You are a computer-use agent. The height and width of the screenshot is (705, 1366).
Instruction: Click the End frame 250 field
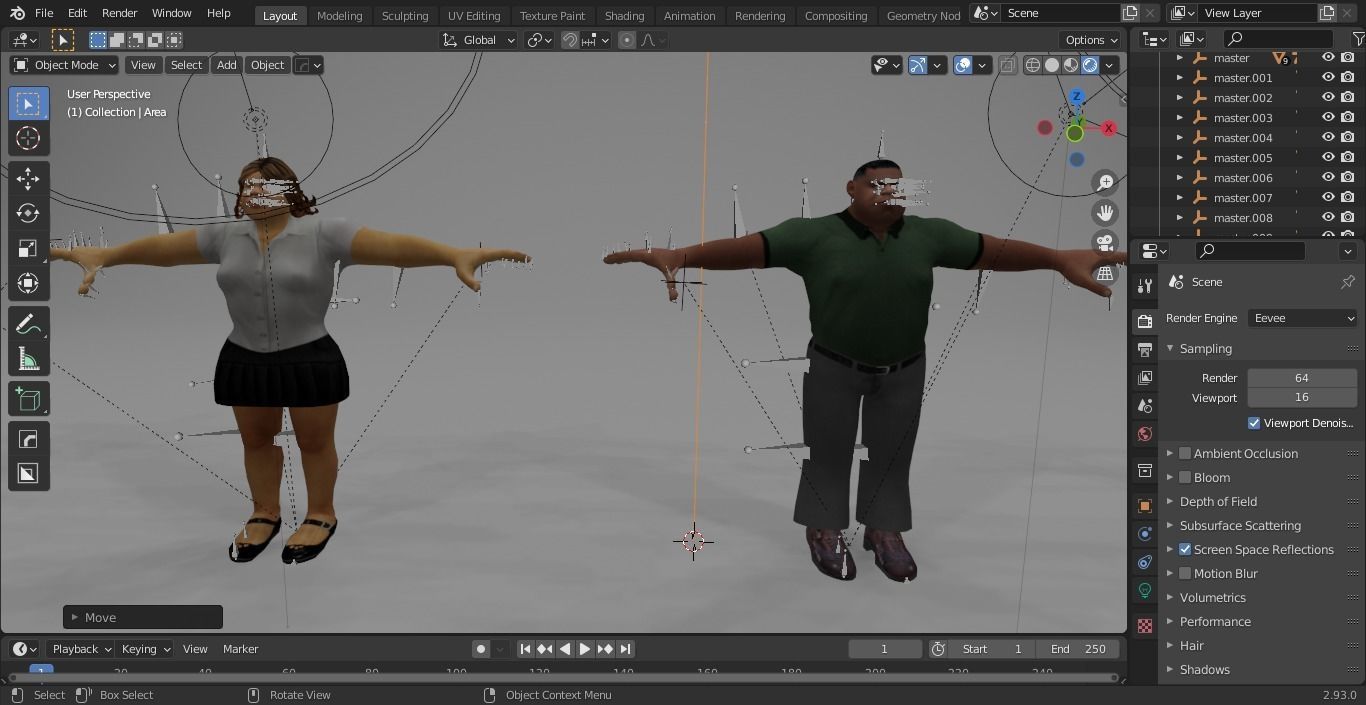[x=1077, y=649]
